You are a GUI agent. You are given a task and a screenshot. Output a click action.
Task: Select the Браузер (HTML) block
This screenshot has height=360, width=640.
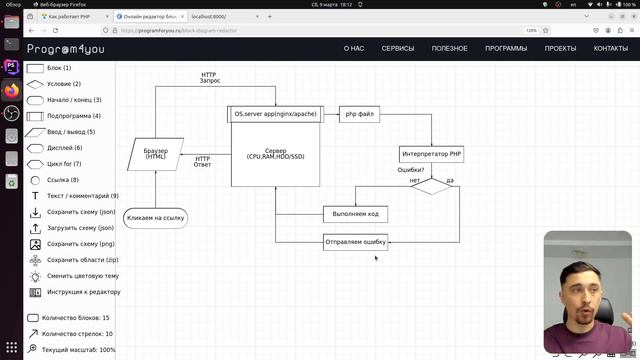pyautogui.click(x=156, y=154)
